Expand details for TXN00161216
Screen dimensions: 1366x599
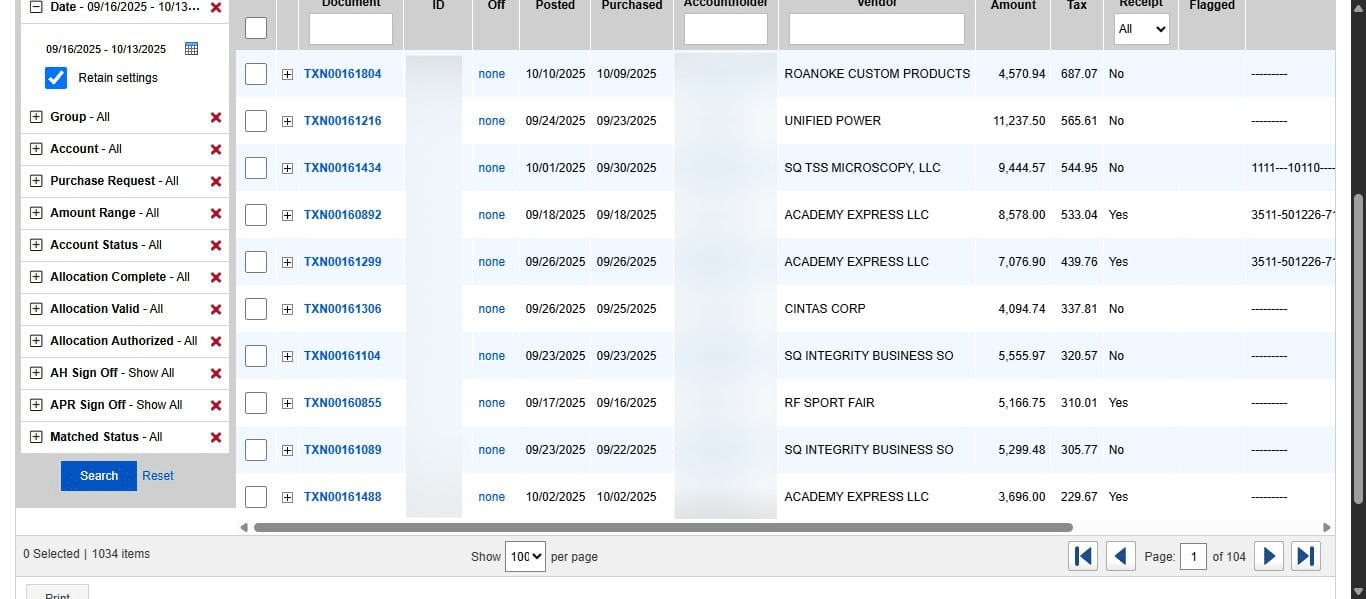287,120
